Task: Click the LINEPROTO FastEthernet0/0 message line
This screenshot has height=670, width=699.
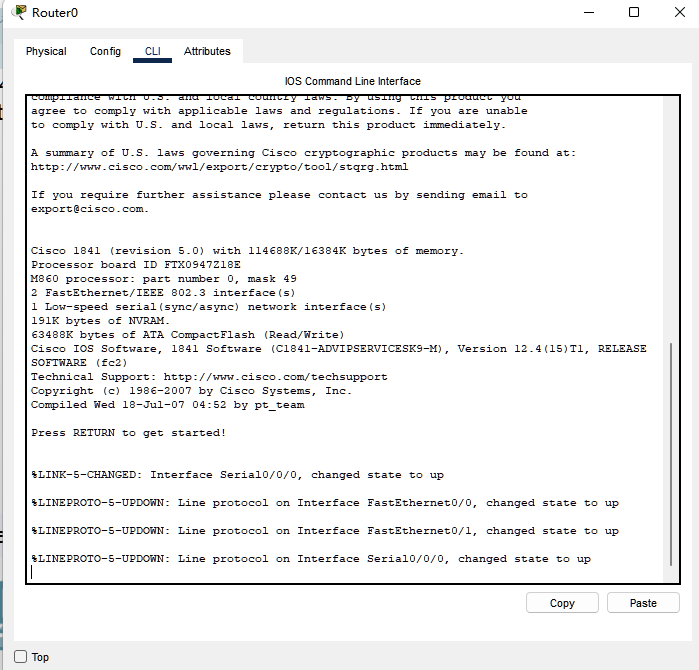Action: click(x=325, y=503)
